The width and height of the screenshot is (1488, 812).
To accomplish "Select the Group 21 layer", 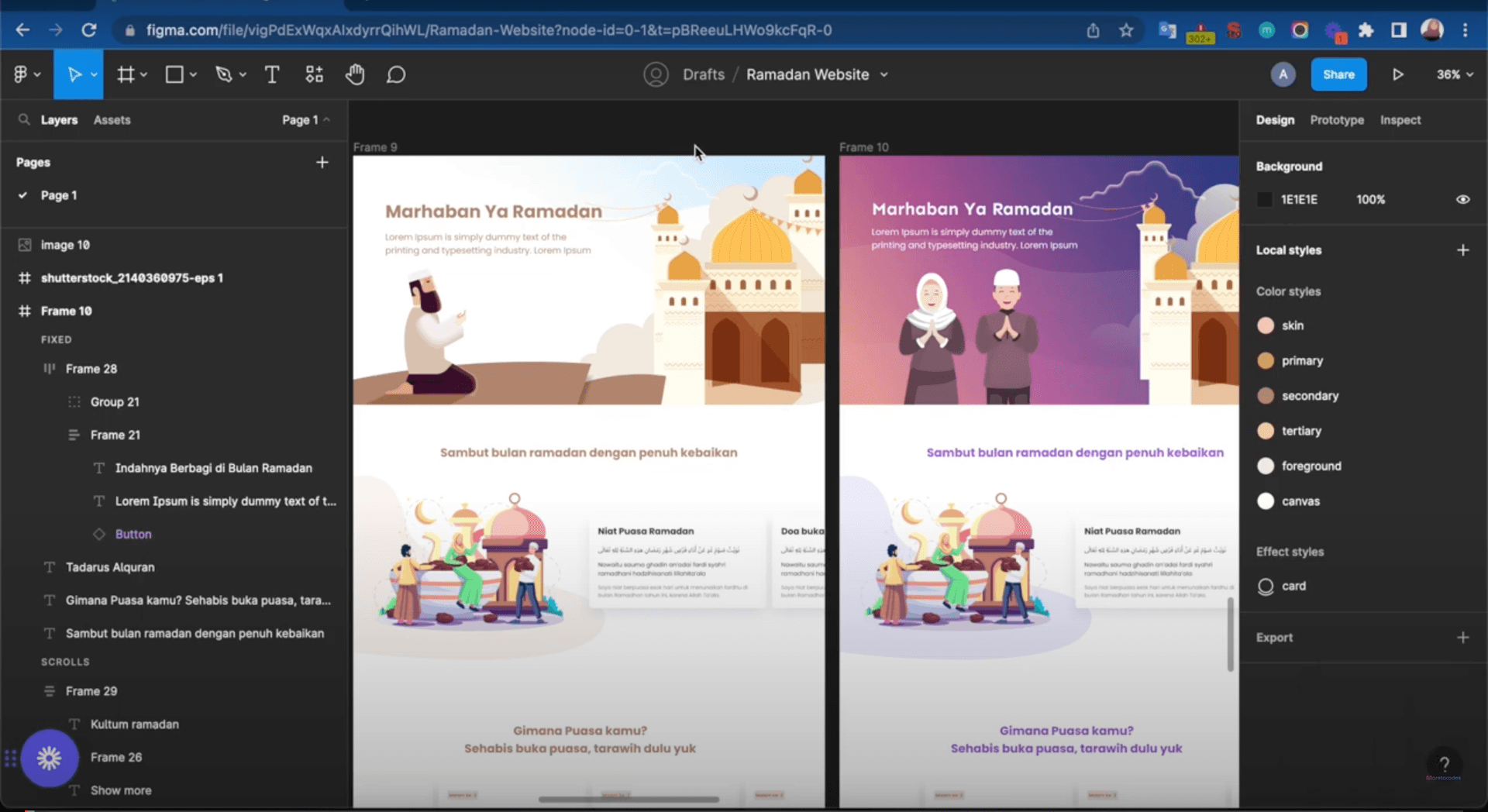I will [x=115, y=401].
